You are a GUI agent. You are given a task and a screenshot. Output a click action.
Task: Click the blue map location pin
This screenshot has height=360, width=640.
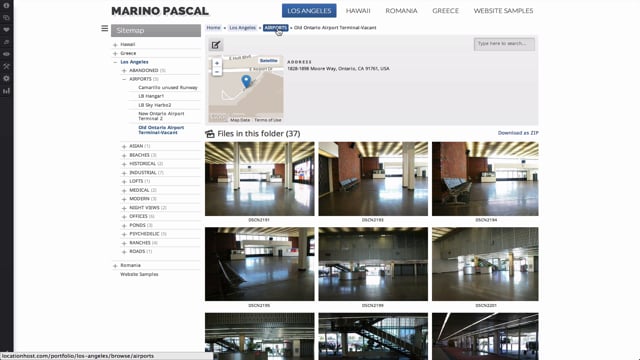click(246, 82)
